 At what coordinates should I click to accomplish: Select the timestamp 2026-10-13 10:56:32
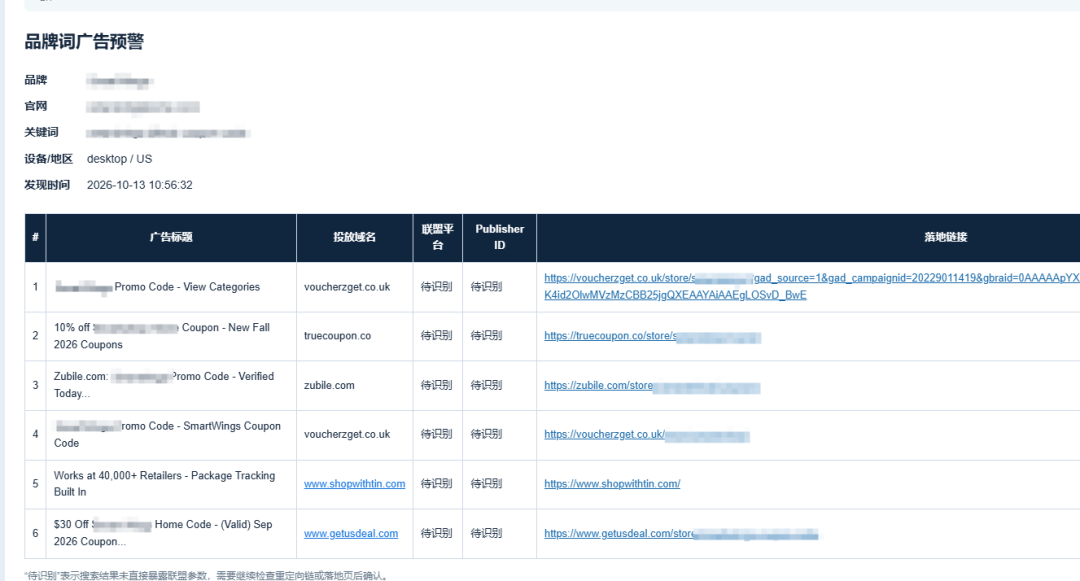point(140,185)
